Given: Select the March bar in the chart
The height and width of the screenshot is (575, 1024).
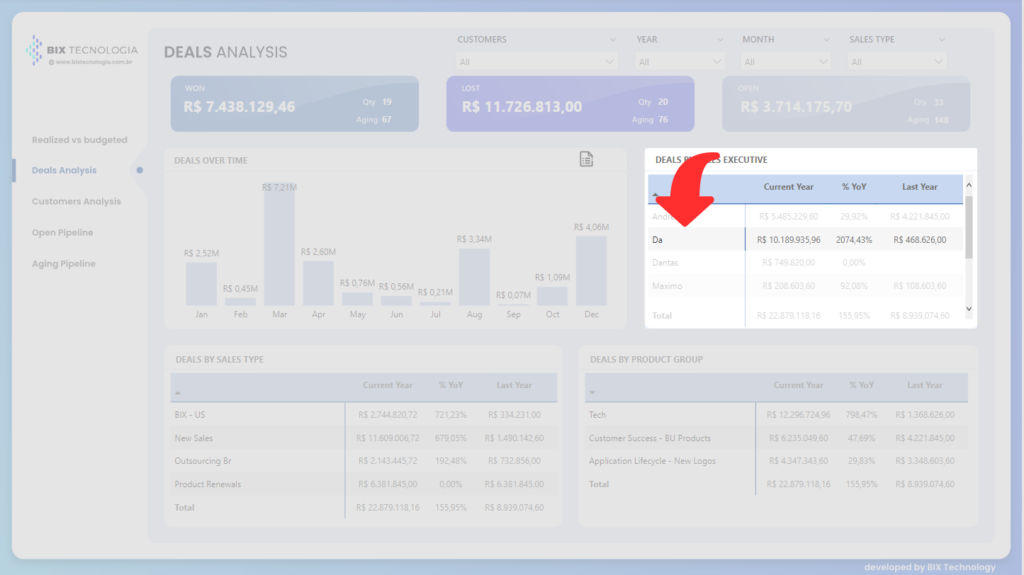Looking at the screenshot, I should click(x=279, y=248).
